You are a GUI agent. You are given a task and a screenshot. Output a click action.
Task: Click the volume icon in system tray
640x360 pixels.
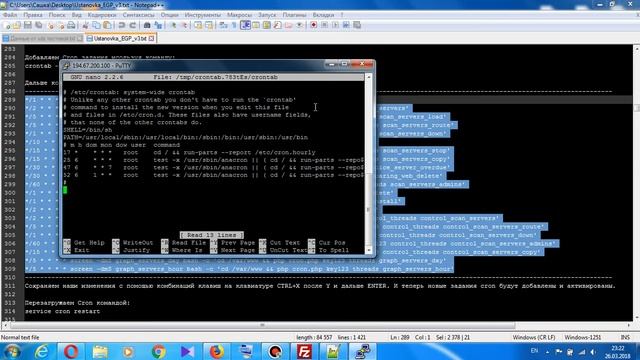[x=593, y=351]
